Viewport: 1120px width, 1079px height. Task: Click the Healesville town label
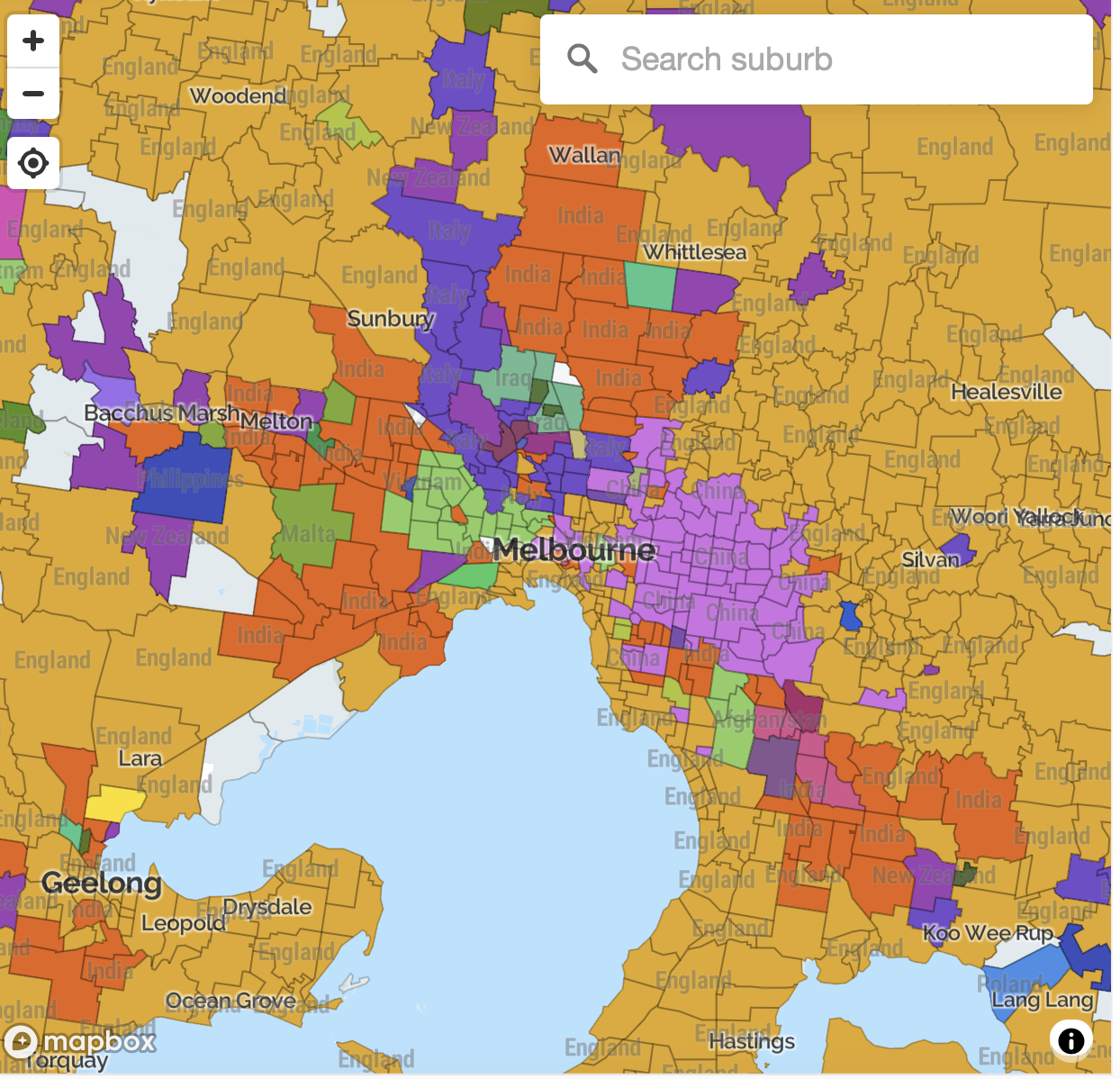[1007, 392]
